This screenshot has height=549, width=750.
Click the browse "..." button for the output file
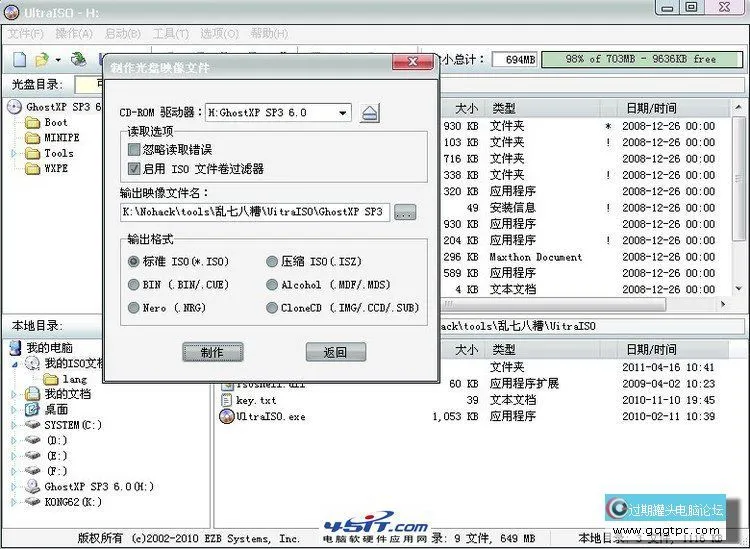click(405, 212)
